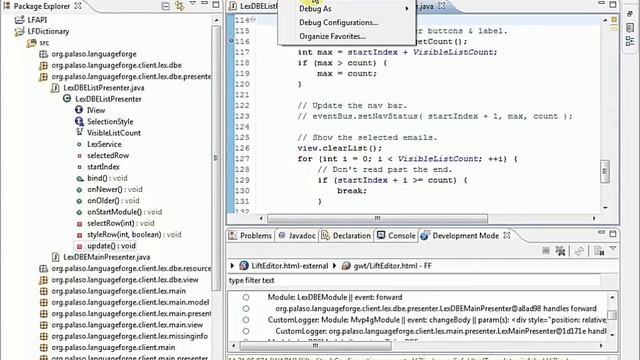
Task: Click log horizontal scrollbar thumb
Action: tap(316, 346)
